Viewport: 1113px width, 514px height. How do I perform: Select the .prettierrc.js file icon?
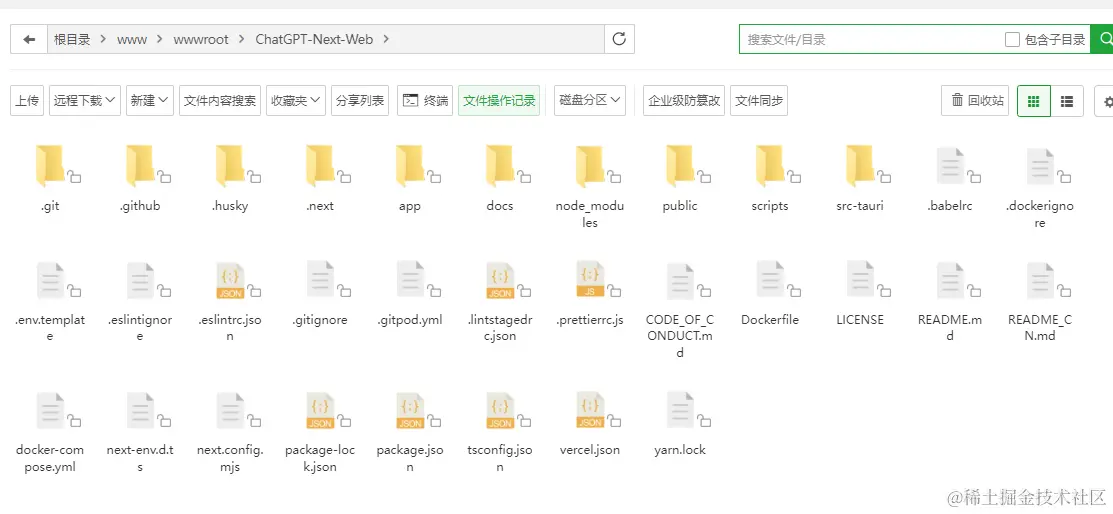(x=591, y=280)
